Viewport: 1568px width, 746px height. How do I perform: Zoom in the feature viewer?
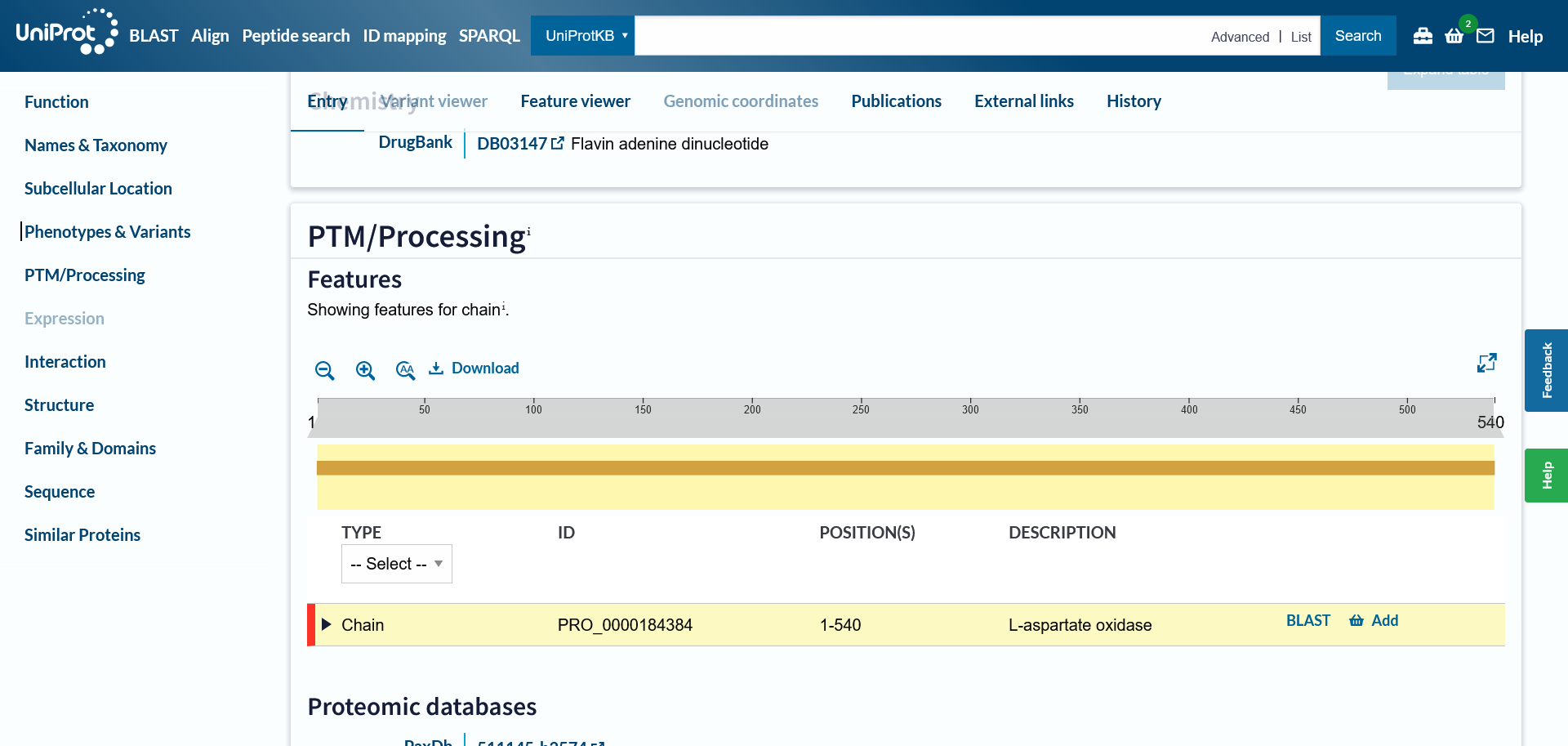tap(365, 370)
